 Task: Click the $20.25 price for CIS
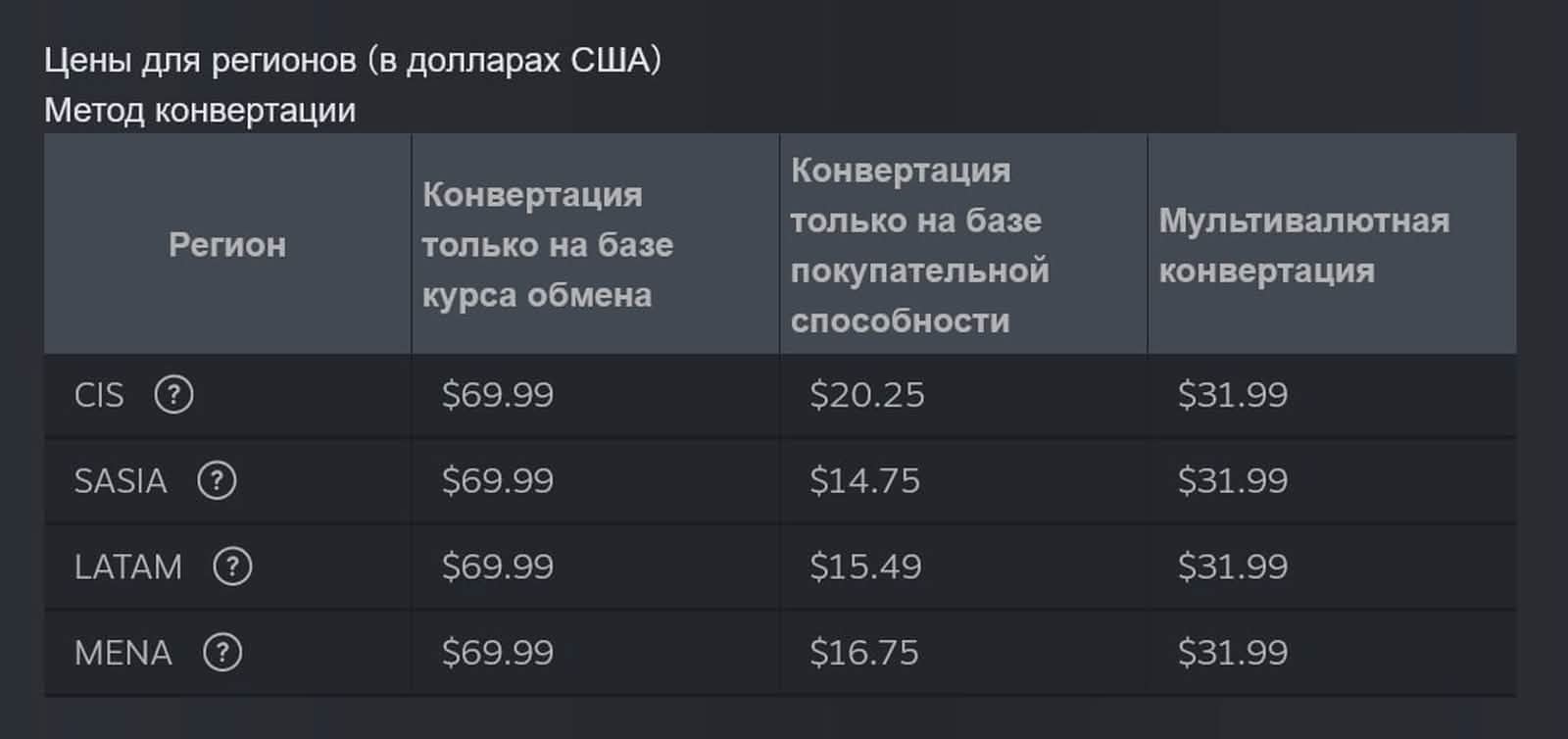coord(867,395)
